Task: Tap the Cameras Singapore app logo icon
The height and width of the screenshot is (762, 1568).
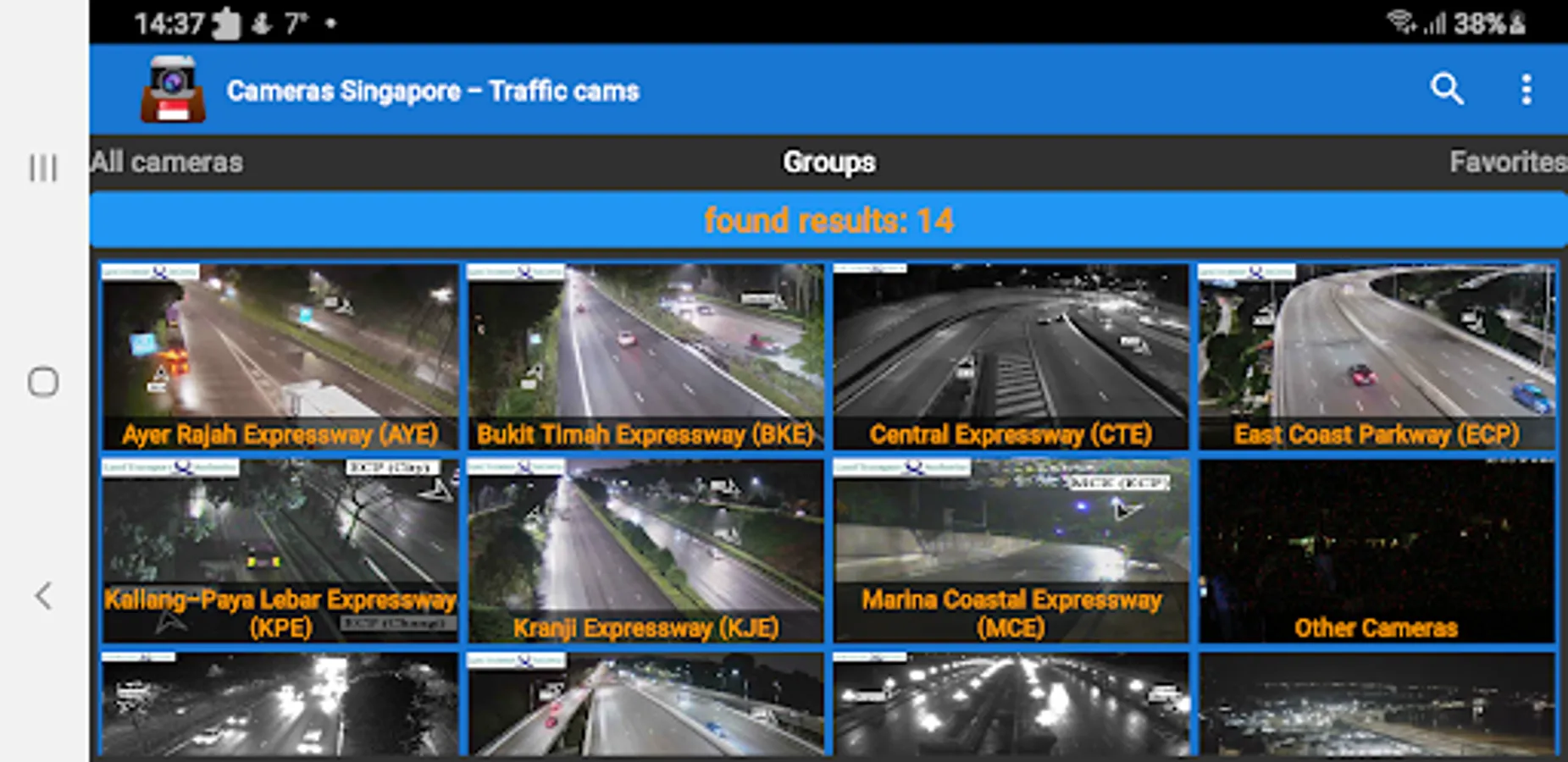Action: pyautogui.click(x=173, y=90)
